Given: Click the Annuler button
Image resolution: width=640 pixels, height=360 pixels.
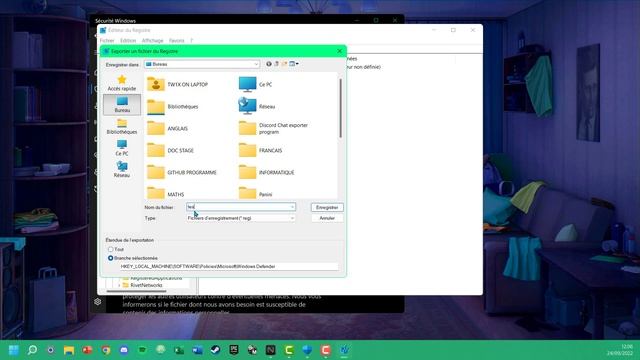Looking at the screenshot, I should pos(327,218).
